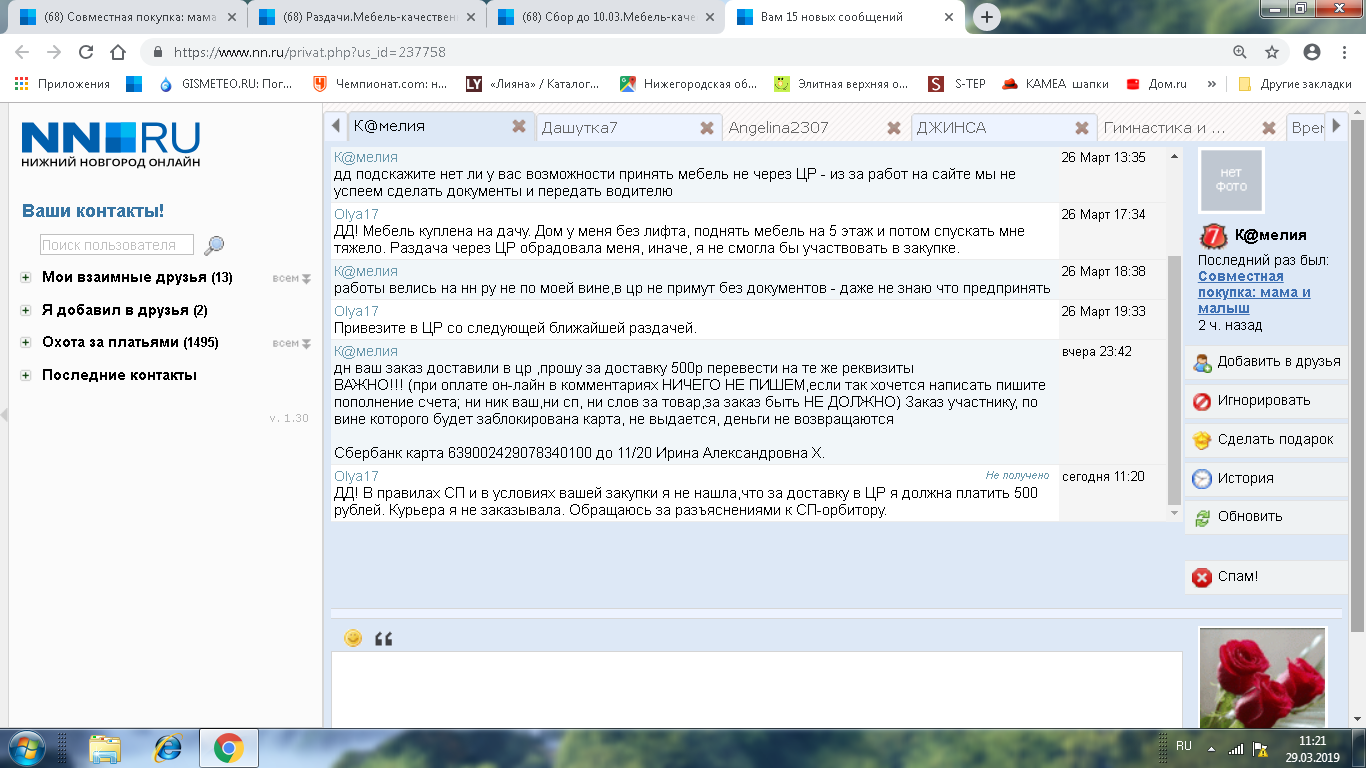Show hidden system tray icons

(1211, 747)
